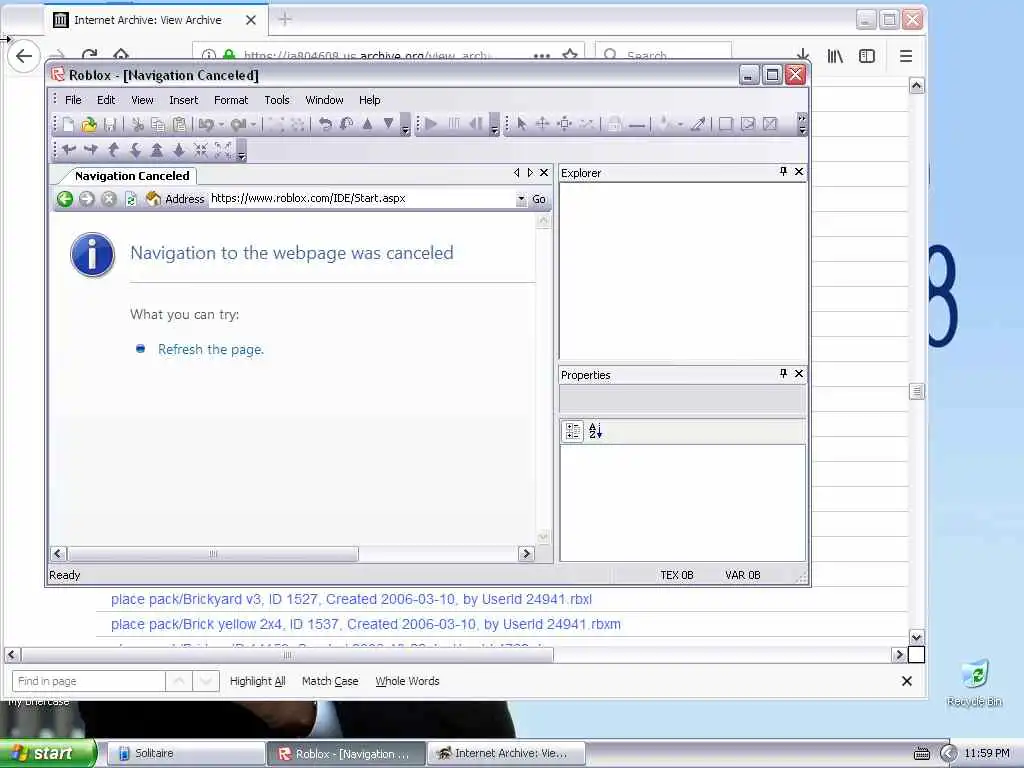Open the Redo history dropdown arrow
The height and width of the screenshot is (768, 1024).
click(253, 124)
